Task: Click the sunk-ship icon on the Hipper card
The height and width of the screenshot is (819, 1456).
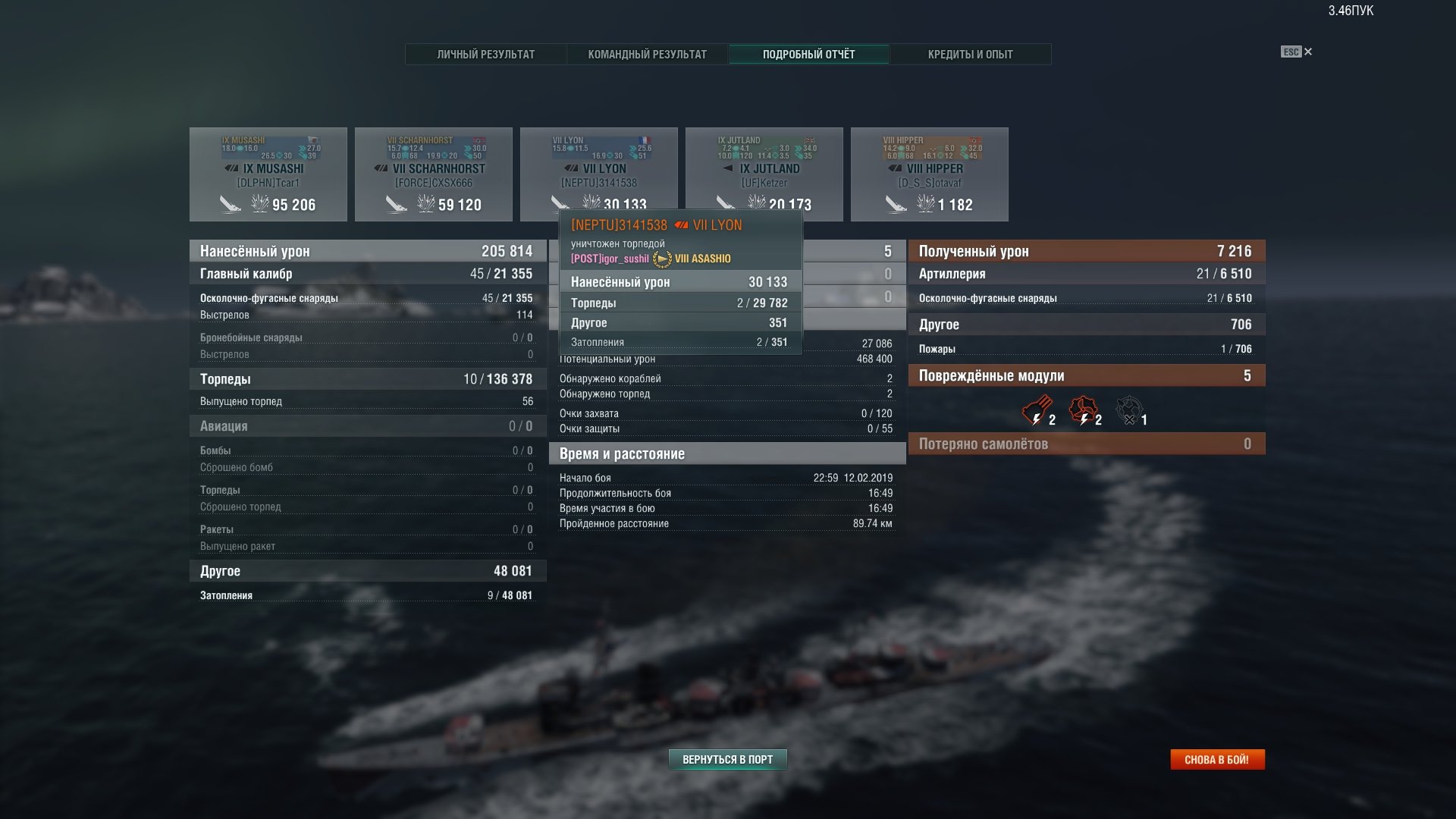Action: pyautogui.click(x=896, y=204)
